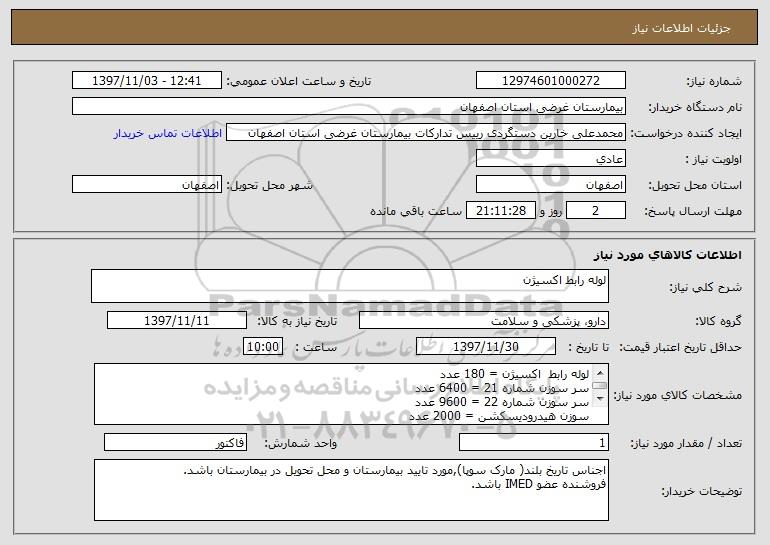Select the goods group field دارو، پزشکی و سلامت

484,321
